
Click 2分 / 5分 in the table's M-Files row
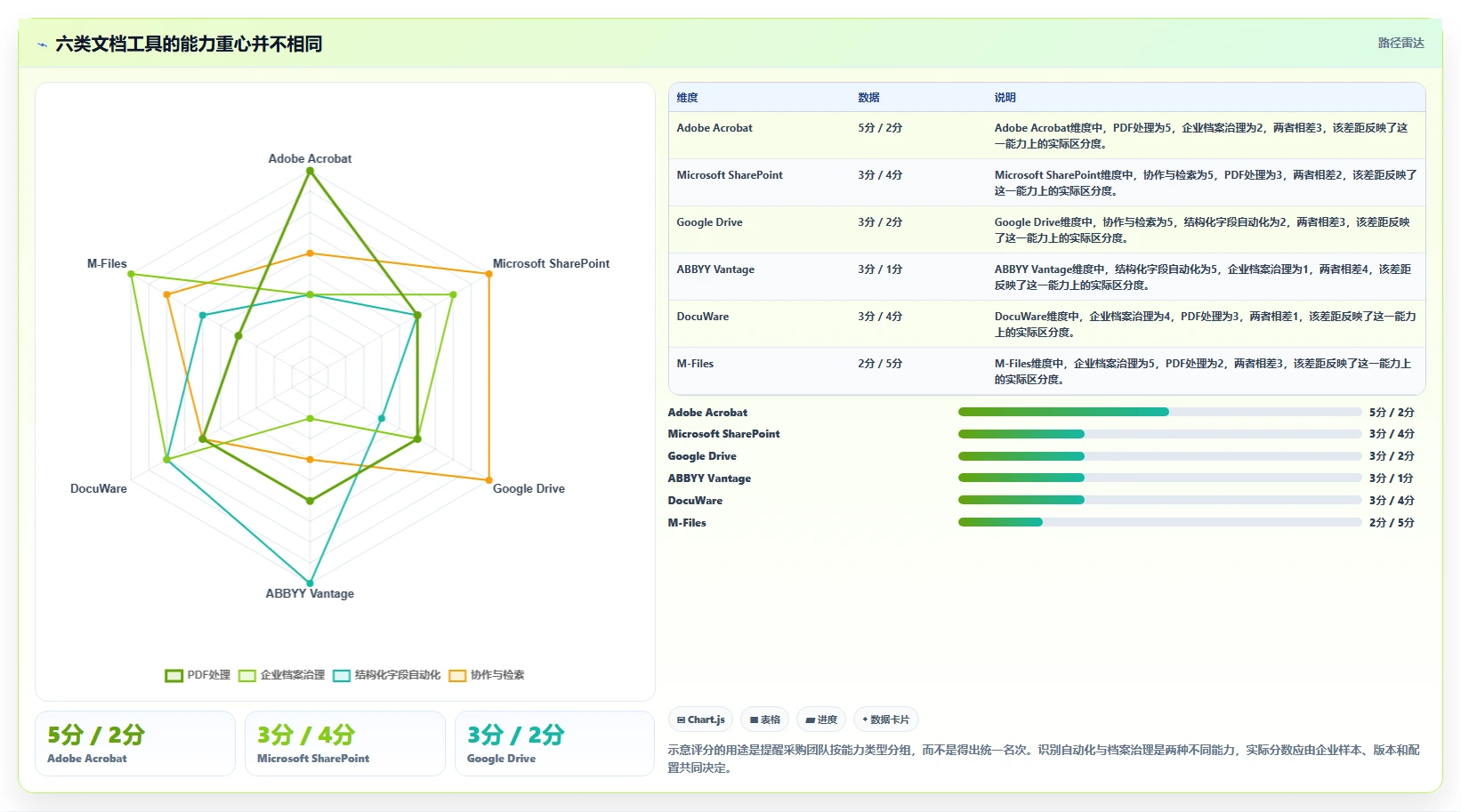pyautogui.click(x=880, y=364)
